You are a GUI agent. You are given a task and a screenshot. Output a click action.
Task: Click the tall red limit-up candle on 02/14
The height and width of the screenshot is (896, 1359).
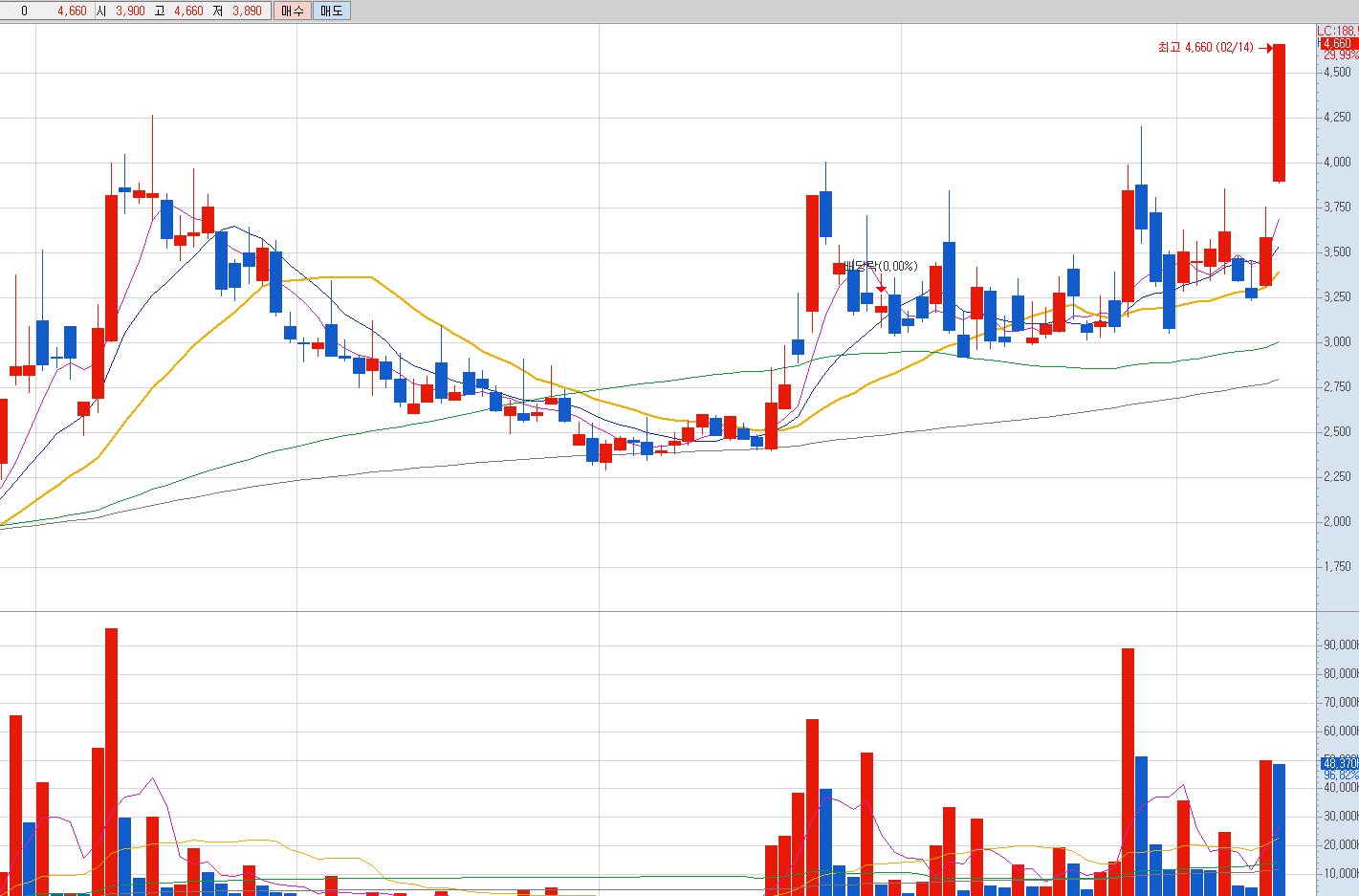[1279, 113]
